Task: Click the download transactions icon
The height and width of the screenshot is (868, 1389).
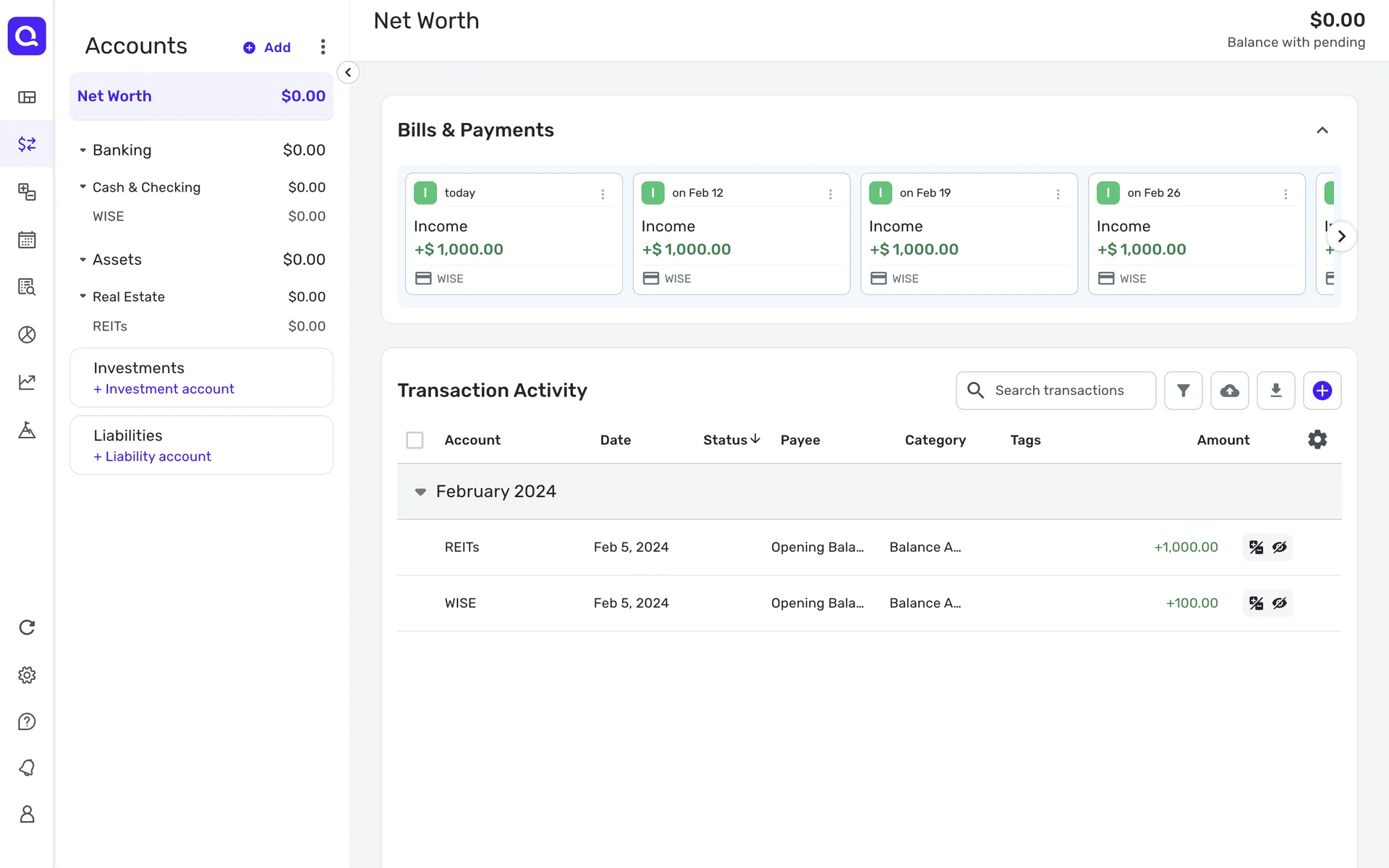Action: (x=1275, y=391)
